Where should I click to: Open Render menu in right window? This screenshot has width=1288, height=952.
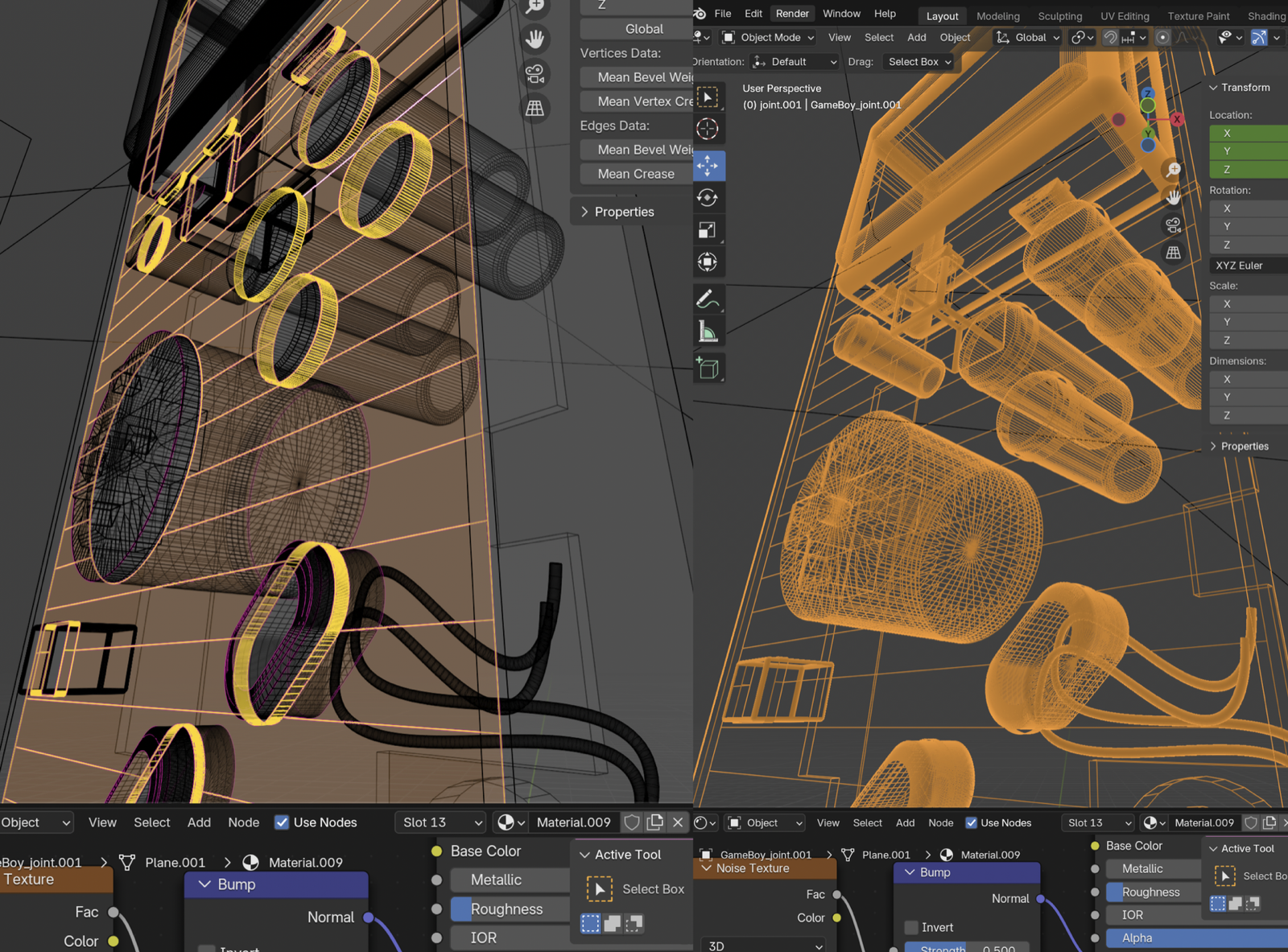(x=792, y=14)
